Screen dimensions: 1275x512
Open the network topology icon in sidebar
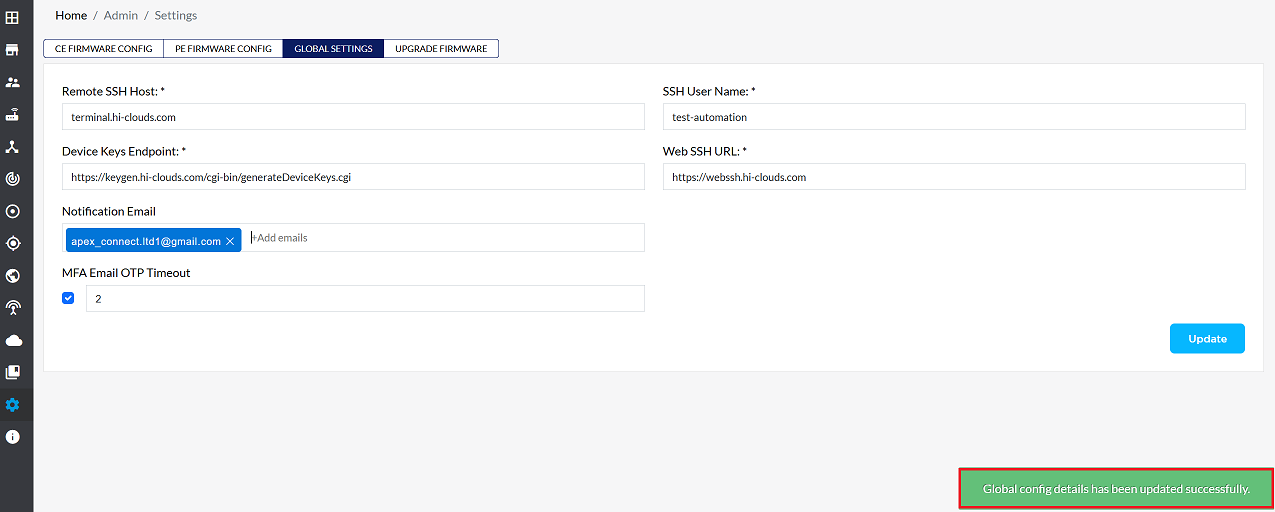pos(13,147)
